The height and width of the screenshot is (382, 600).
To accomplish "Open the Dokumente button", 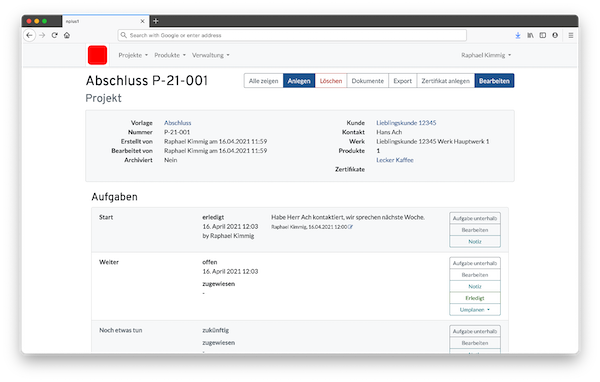I will tap(367, 81).
